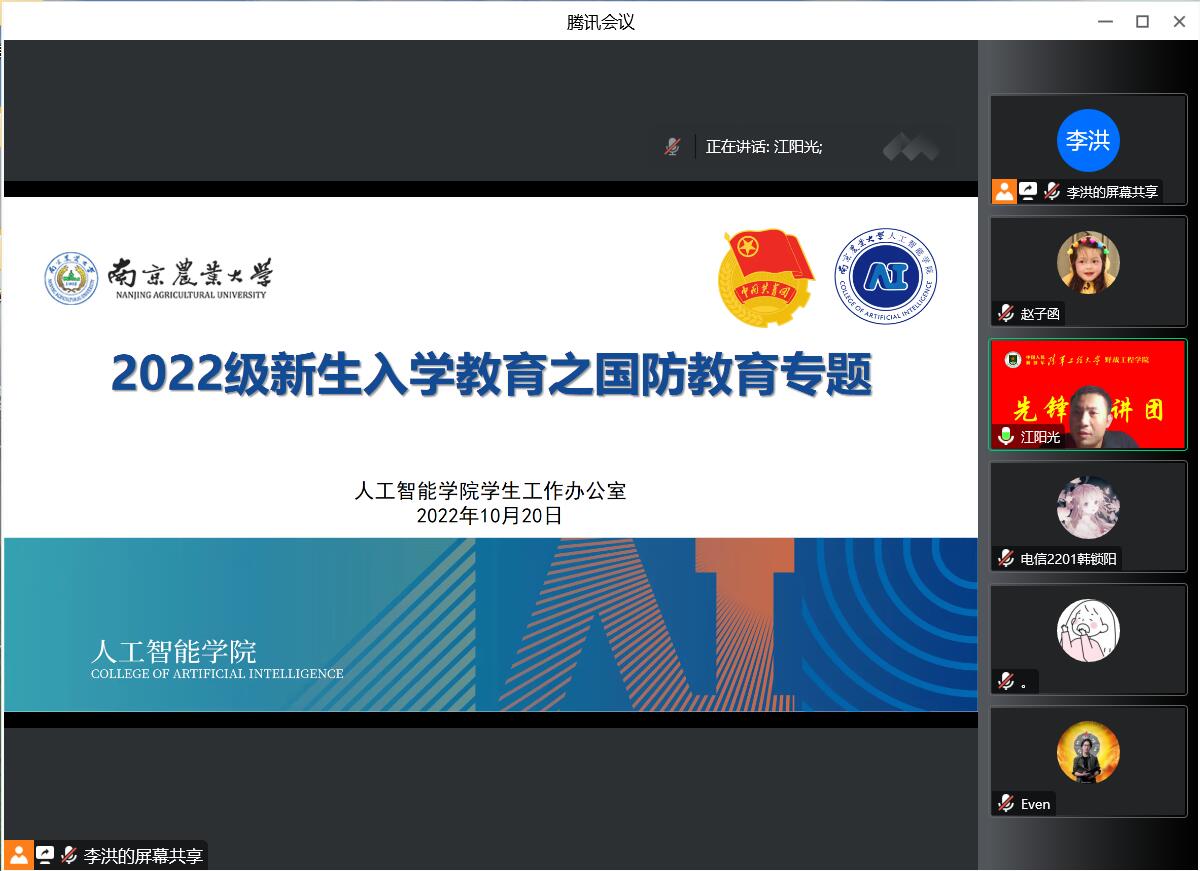The image size is (1200, 871).
Task: Click muted mic icon next to Even
Action: [1006, 804]
